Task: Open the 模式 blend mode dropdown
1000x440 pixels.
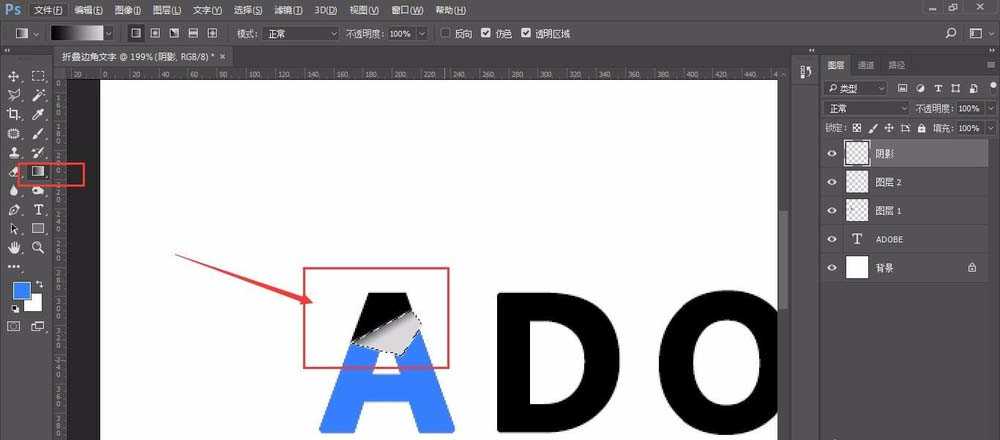Action: coord(302,33)
